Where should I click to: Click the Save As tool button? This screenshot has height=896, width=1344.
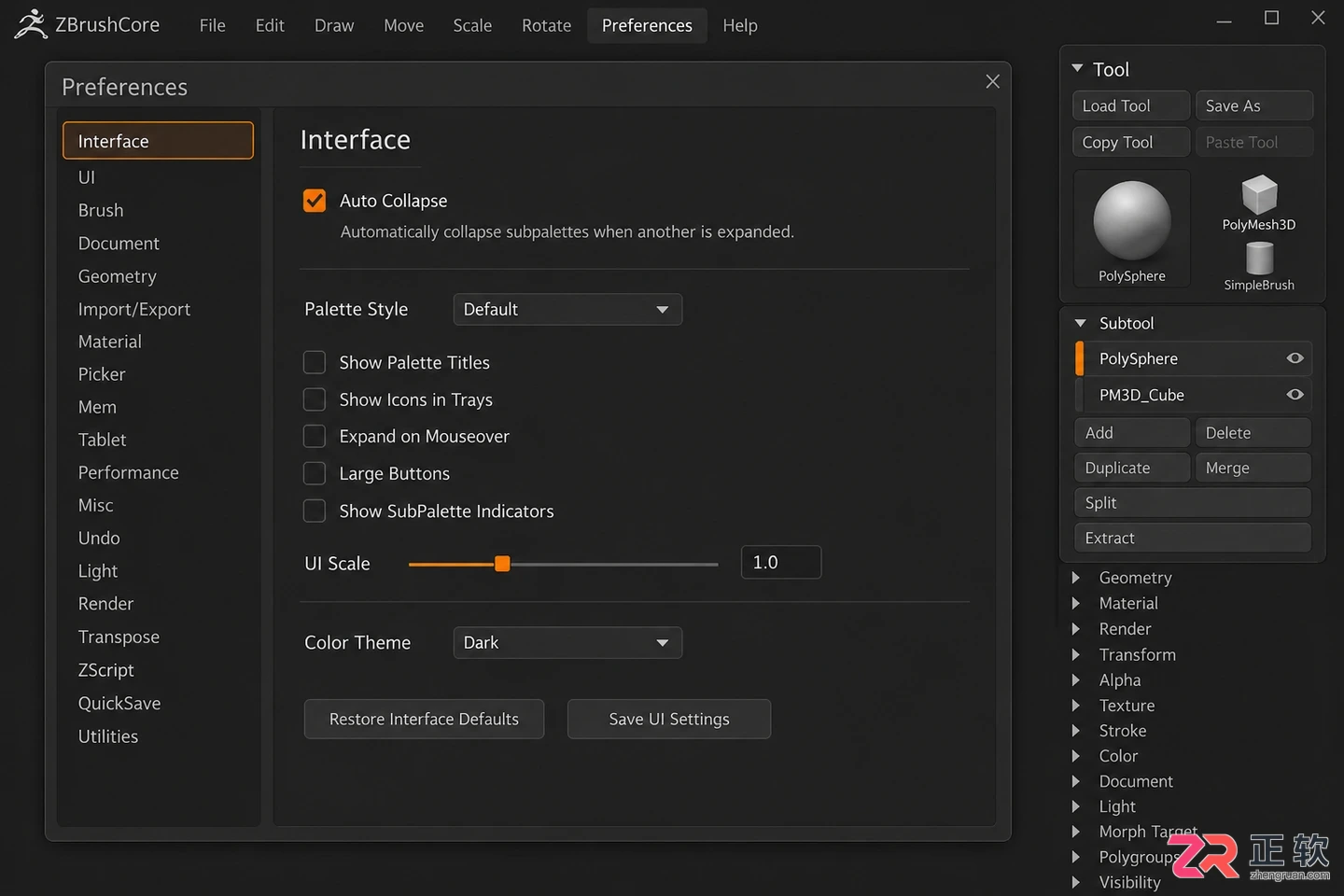(x=1254, y=105)
